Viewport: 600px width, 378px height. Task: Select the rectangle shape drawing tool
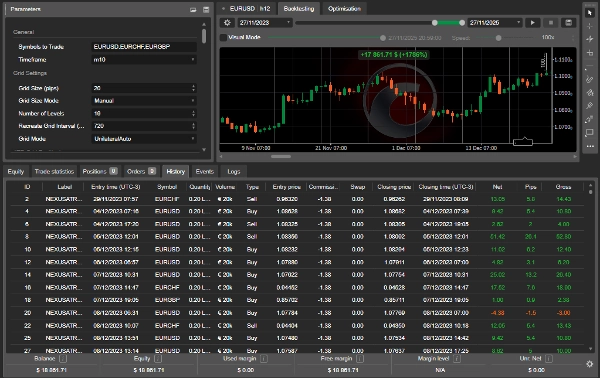590,133
